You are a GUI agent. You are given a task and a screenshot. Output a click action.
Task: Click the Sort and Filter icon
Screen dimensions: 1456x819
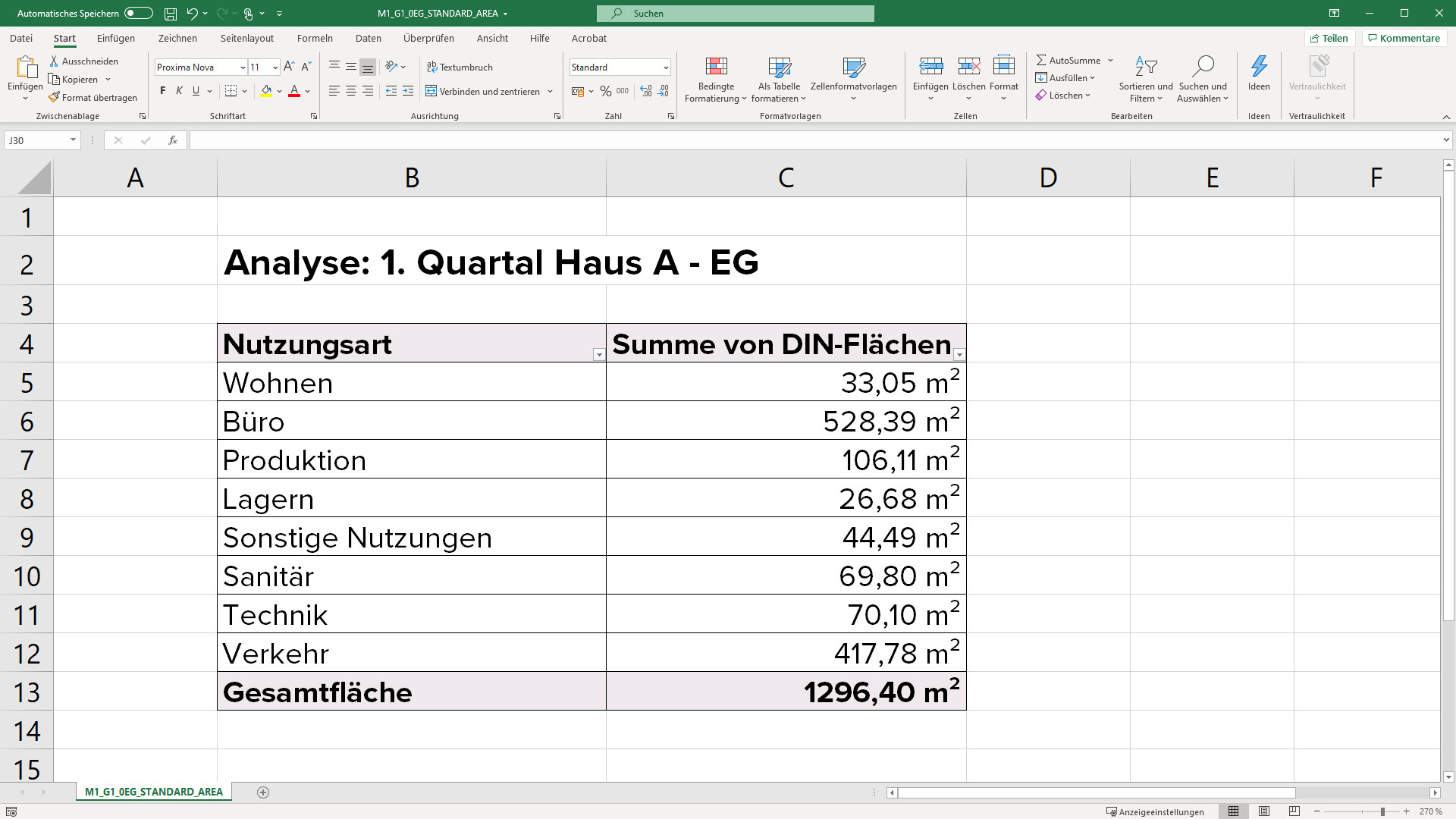(x=1145, y=67)
